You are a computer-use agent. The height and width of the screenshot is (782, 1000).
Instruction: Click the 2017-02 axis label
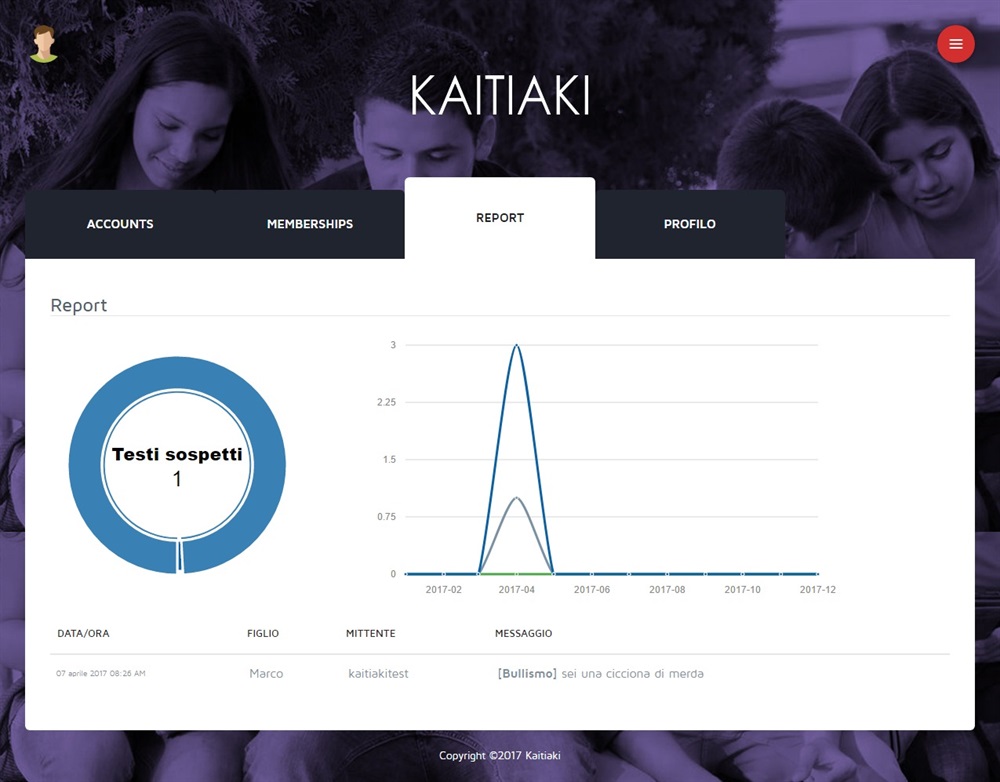(x=444, y=589)
